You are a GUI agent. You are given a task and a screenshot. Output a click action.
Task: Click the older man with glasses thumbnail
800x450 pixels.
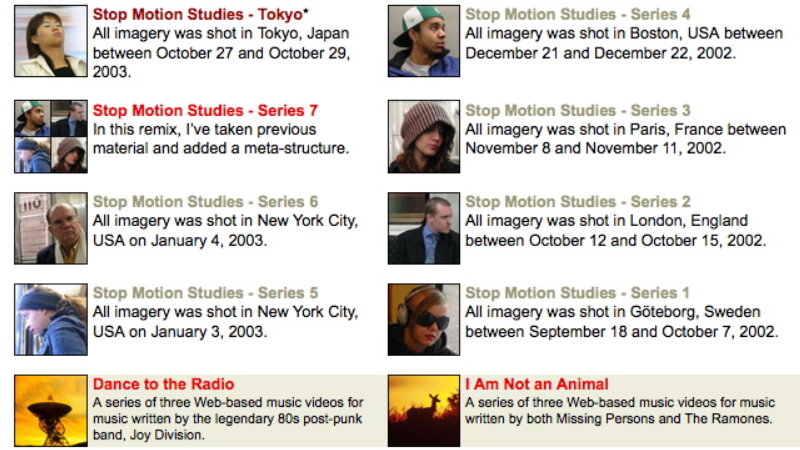[51, 228]
